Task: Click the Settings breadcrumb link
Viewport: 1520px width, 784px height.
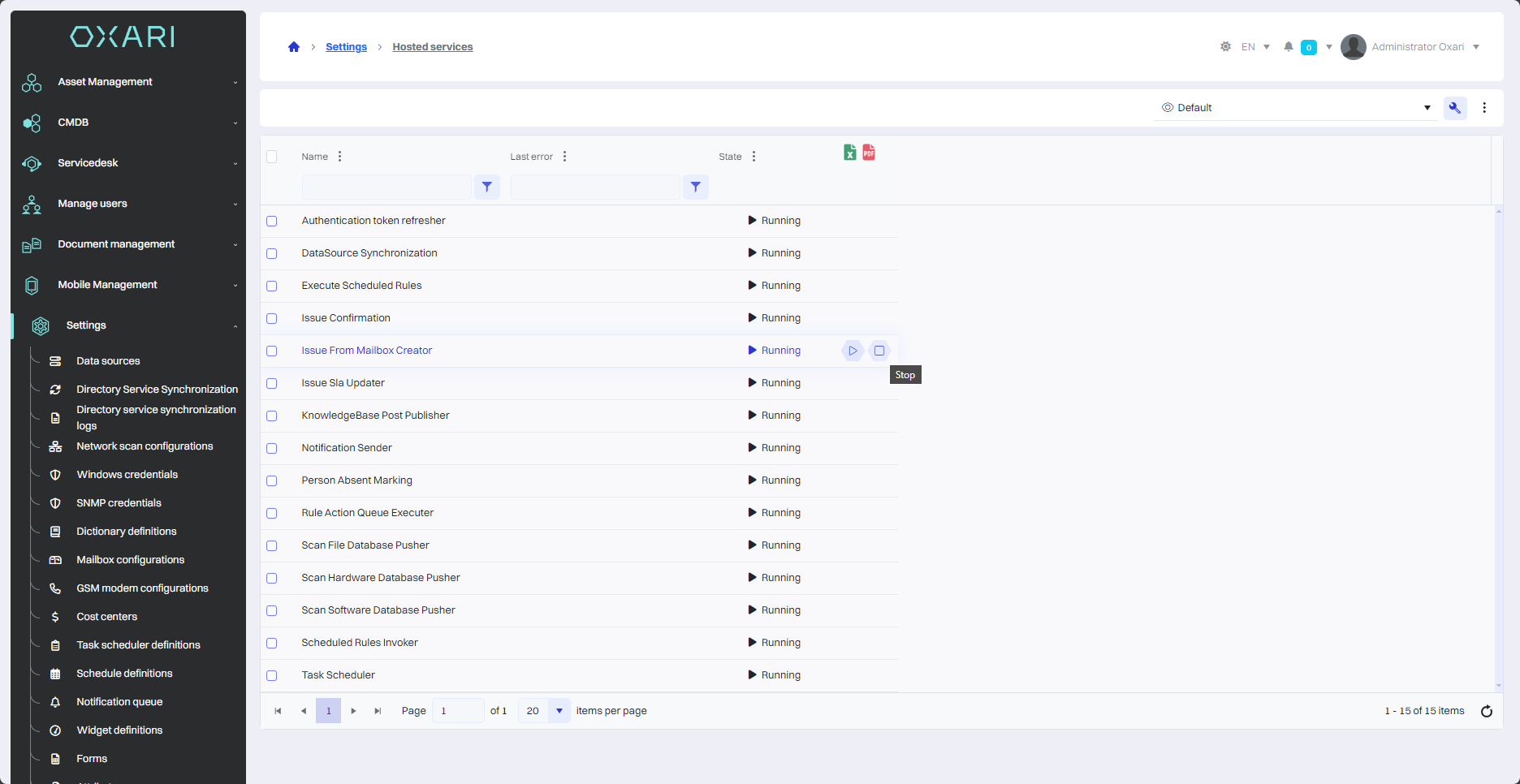Action: pos(346,47)
